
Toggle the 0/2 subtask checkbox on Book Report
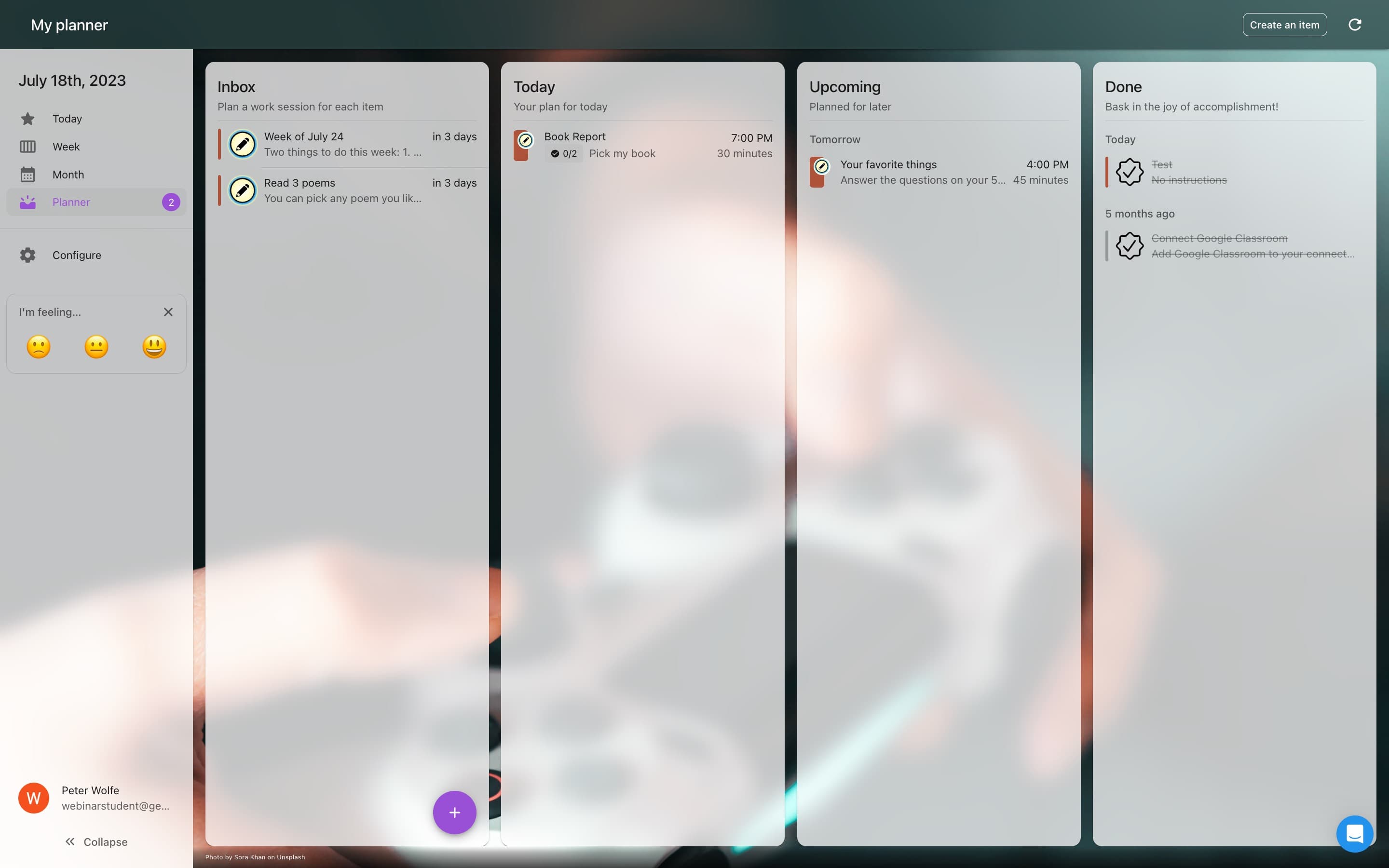(x=553, y=154)
